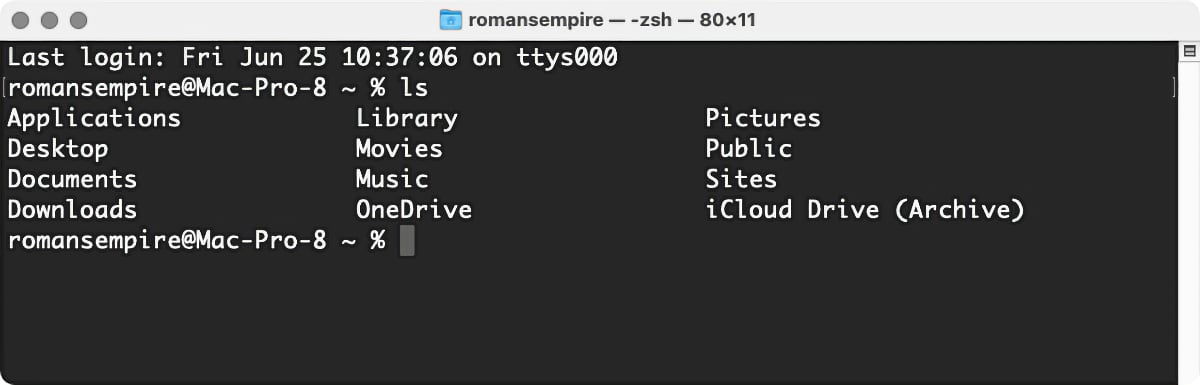Image resolution: width=1200 pixels, height=385 pixels.
Task: Click the 'Downloads' entry in listing
Action: (x=72, y=210)
